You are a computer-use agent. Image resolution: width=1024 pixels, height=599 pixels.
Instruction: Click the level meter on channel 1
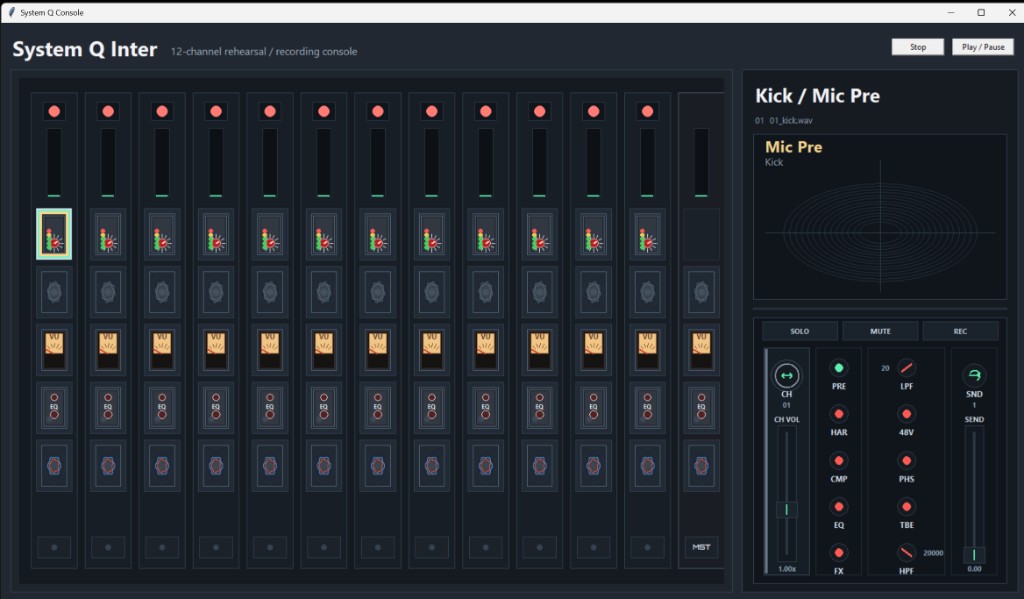54,163
